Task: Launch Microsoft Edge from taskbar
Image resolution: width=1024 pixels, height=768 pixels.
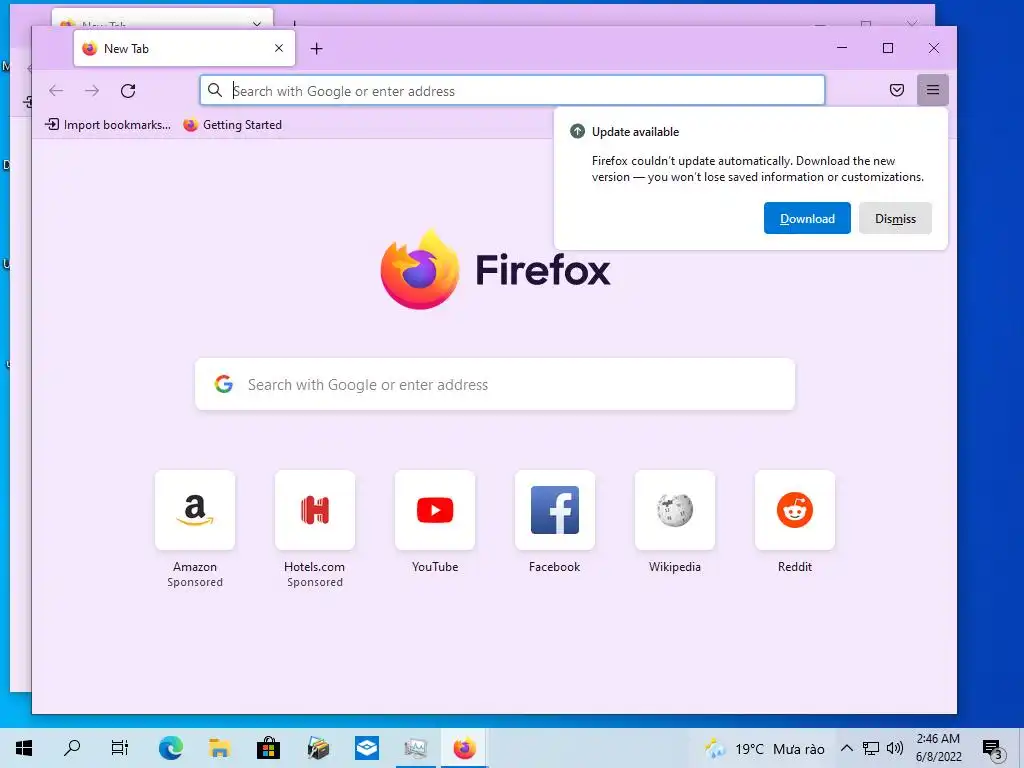Action: point(170,748)
